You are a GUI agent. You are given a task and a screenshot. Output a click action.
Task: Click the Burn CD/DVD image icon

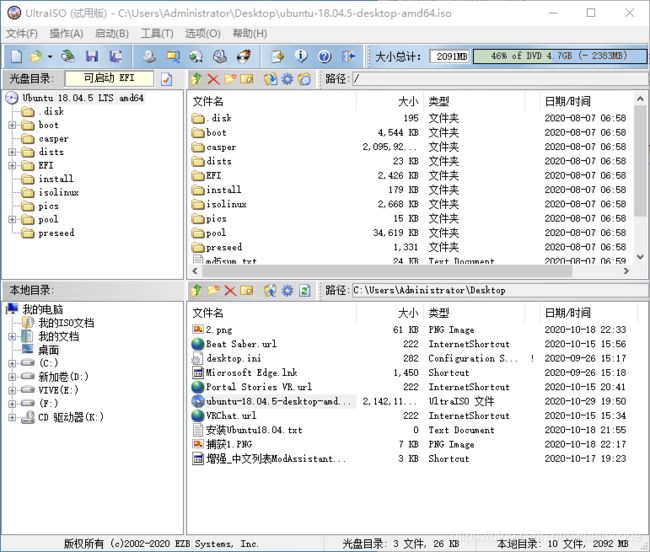(x=244, y=56)
